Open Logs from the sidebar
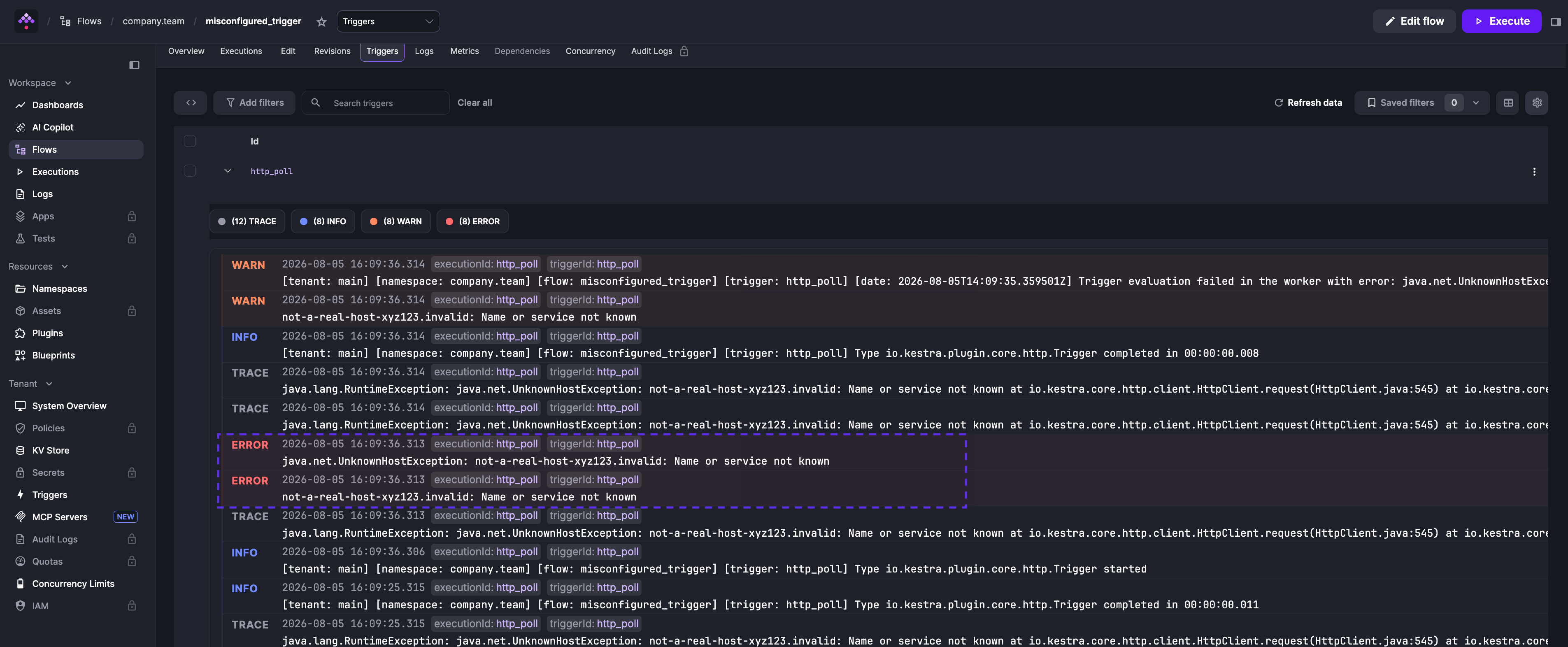The image size is (1568, 647). click(x=76, y=194)
